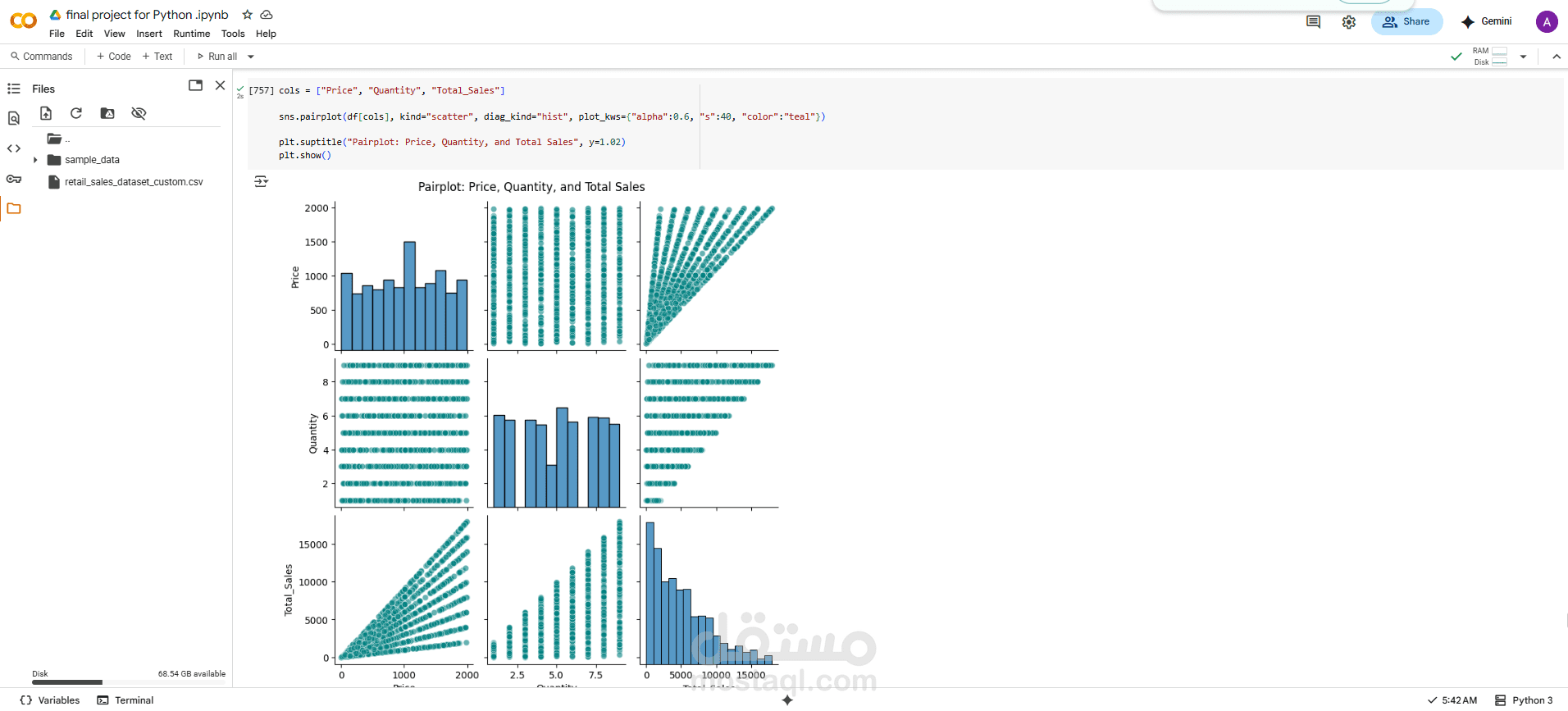The image size is (1568, 711).
Task: Click Run all
Action: coord(217,57)
